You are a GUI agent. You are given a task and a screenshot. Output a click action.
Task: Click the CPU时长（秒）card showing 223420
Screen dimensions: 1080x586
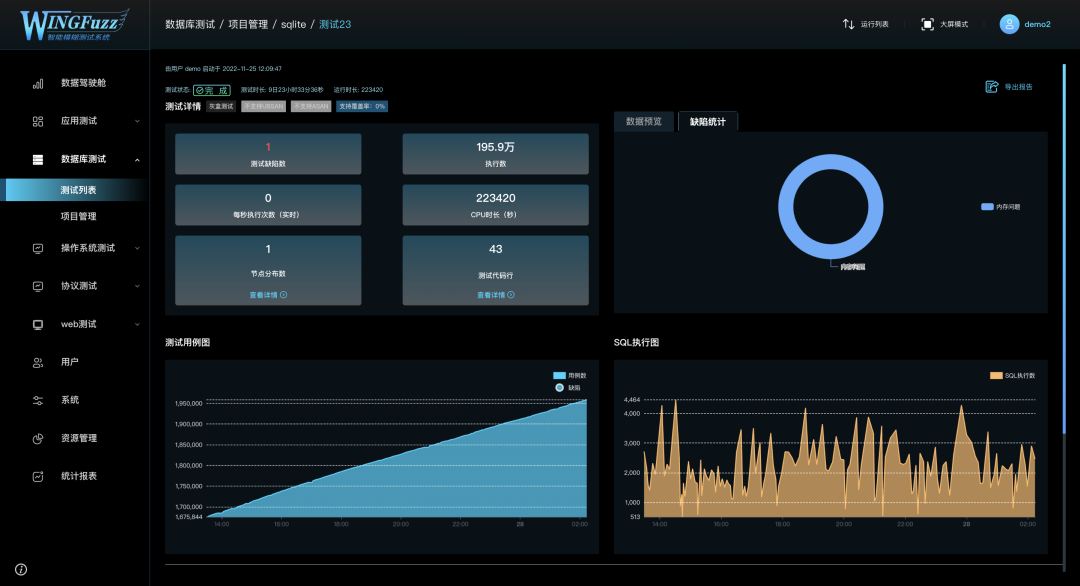(495, 205)
